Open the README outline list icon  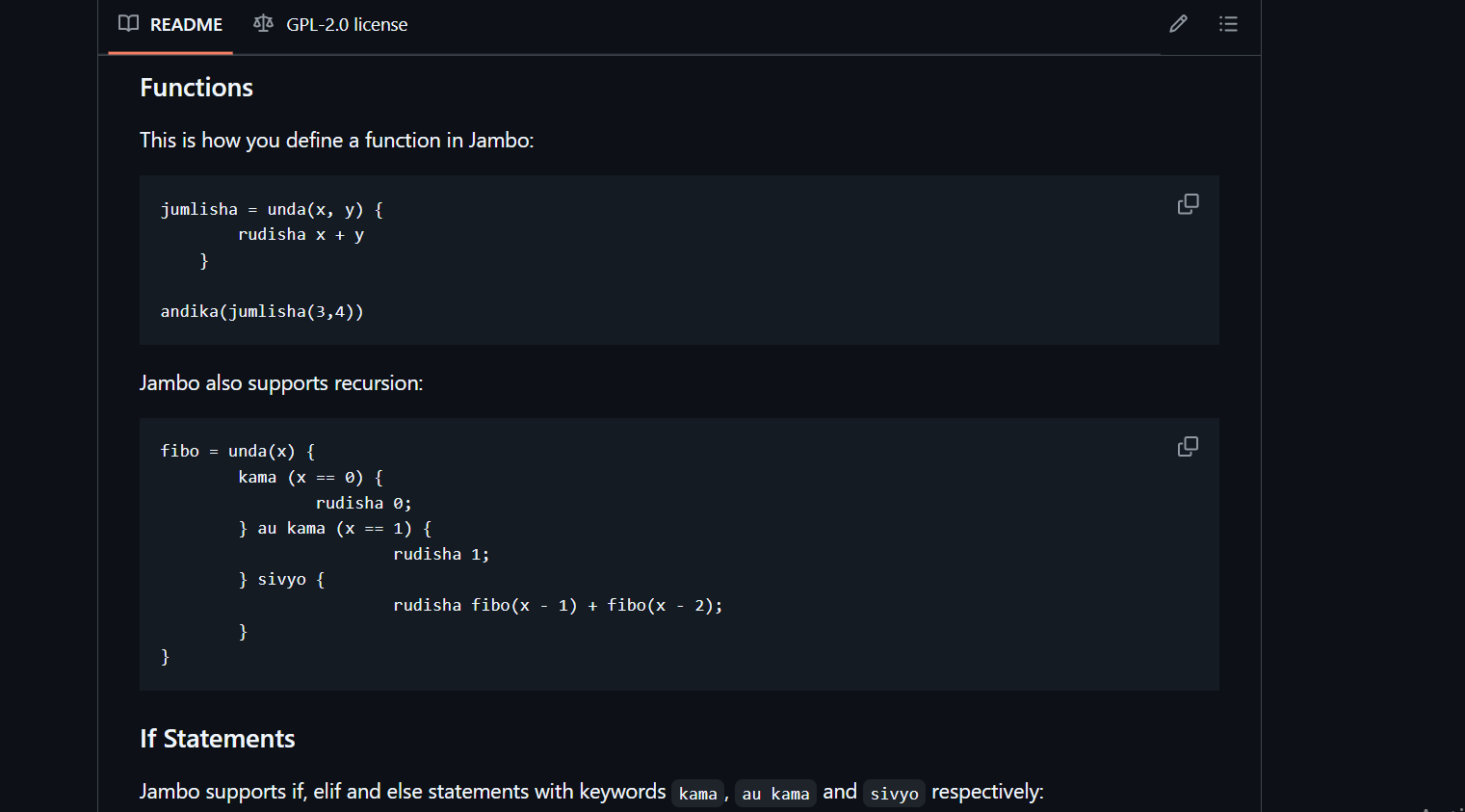(x=1228, y=24)
